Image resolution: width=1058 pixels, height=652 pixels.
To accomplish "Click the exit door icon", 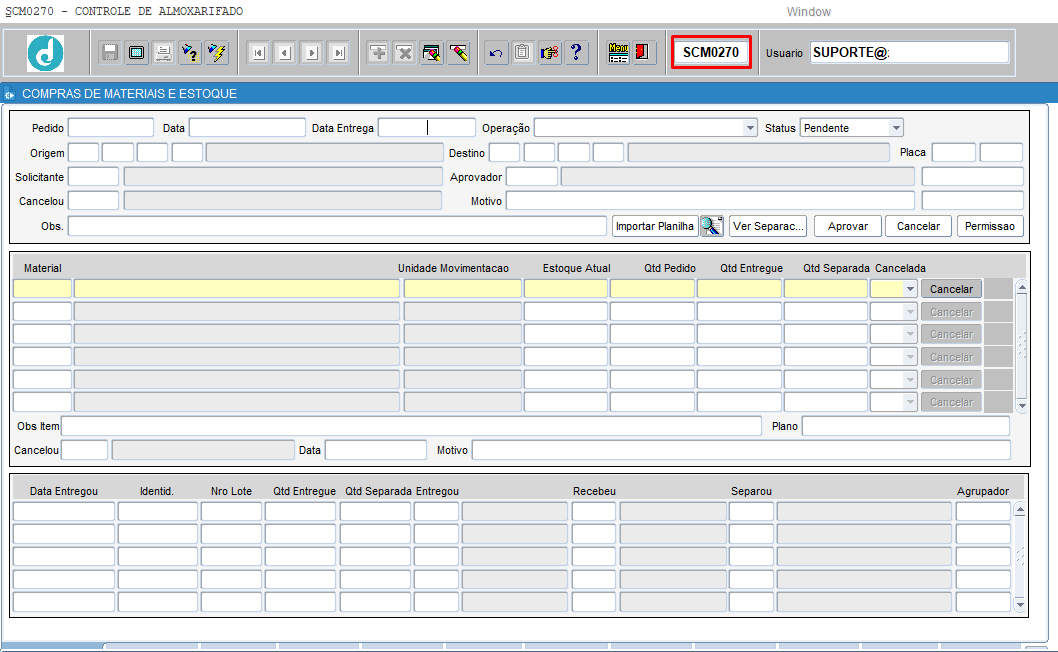I will (x=645, y=53).
